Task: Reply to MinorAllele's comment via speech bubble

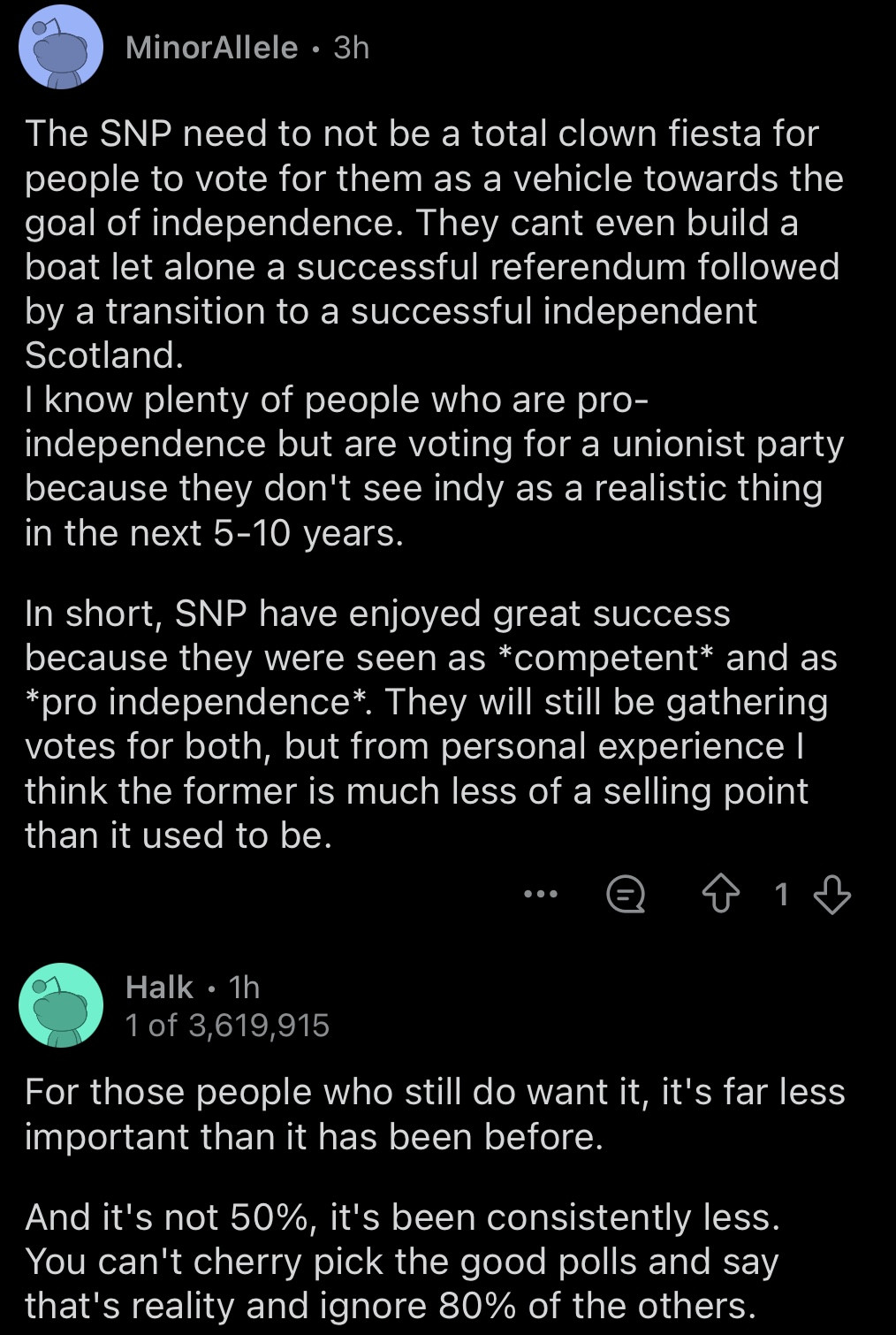Action: tap(626, 895)
